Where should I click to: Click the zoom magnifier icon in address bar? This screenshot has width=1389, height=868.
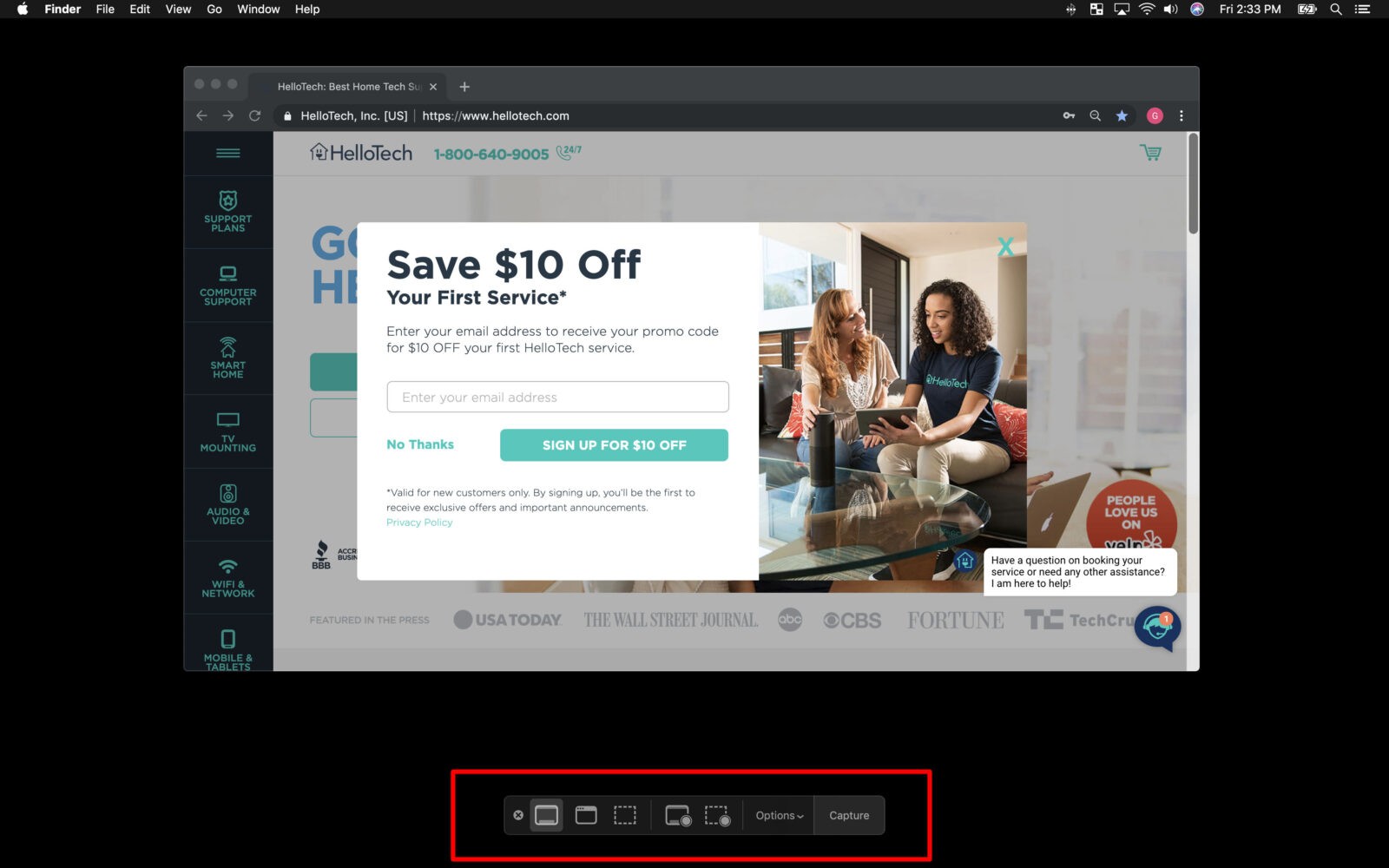tap(1096, 115)
